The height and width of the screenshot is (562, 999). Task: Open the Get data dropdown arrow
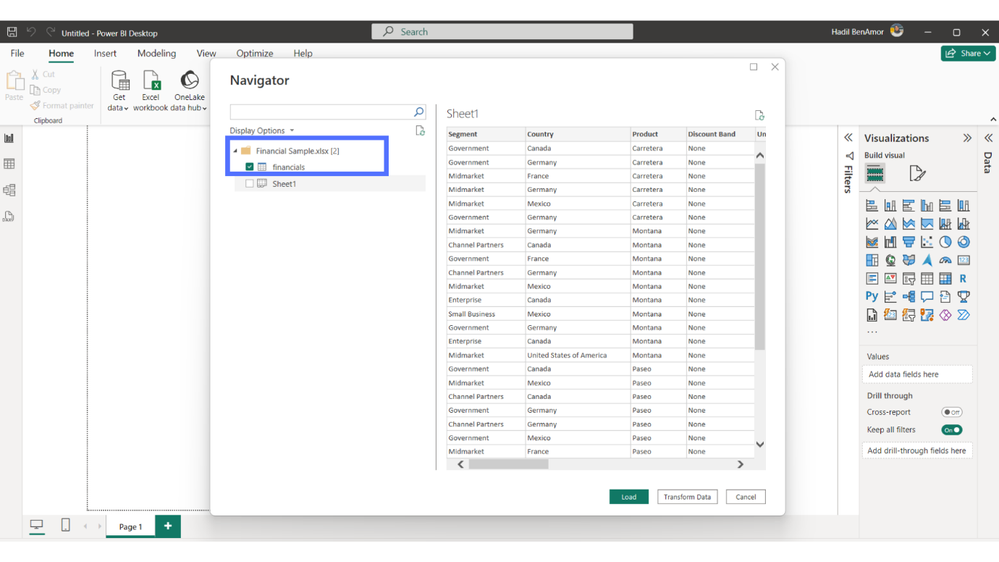pos(126,109)
